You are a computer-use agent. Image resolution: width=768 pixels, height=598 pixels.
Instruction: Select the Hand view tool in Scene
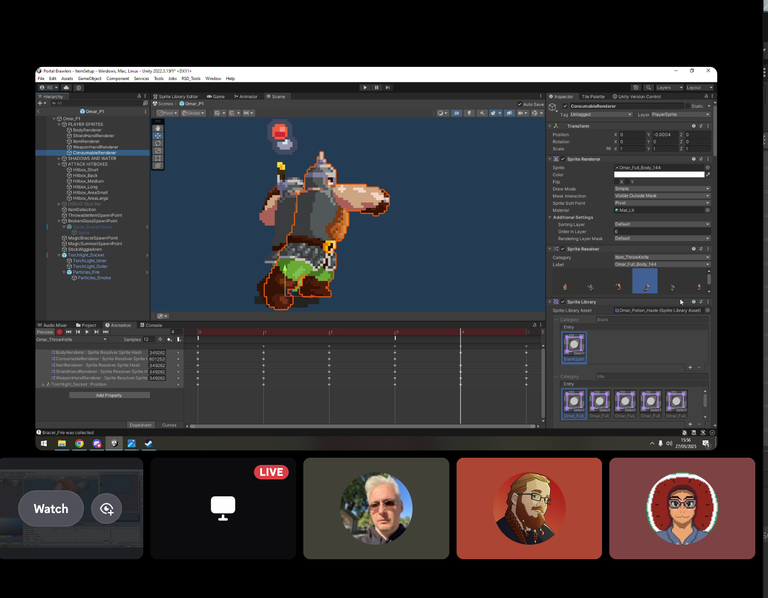click(158, 128)
